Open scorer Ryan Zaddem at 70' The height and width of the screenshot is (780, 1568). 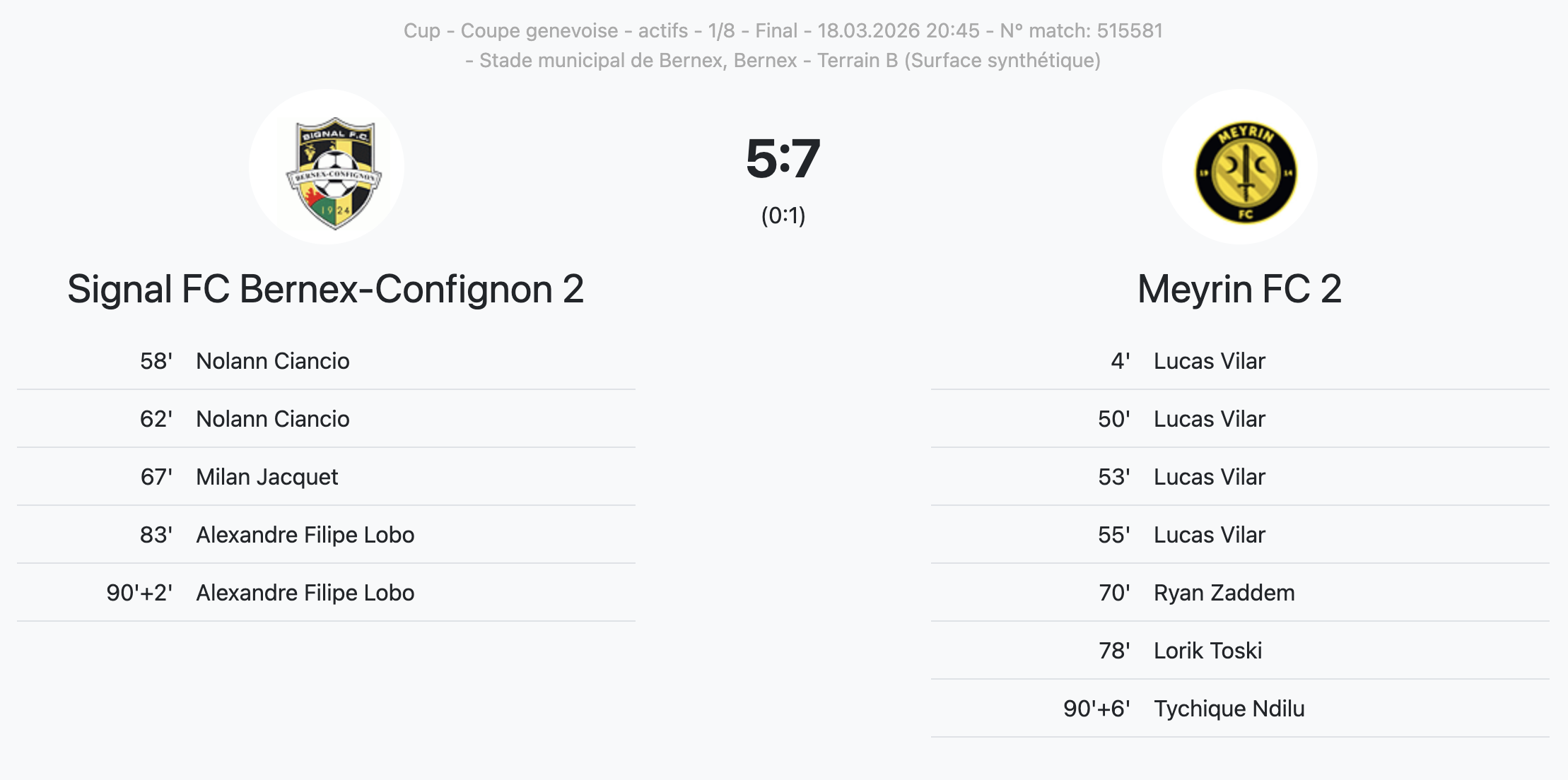1224,593
